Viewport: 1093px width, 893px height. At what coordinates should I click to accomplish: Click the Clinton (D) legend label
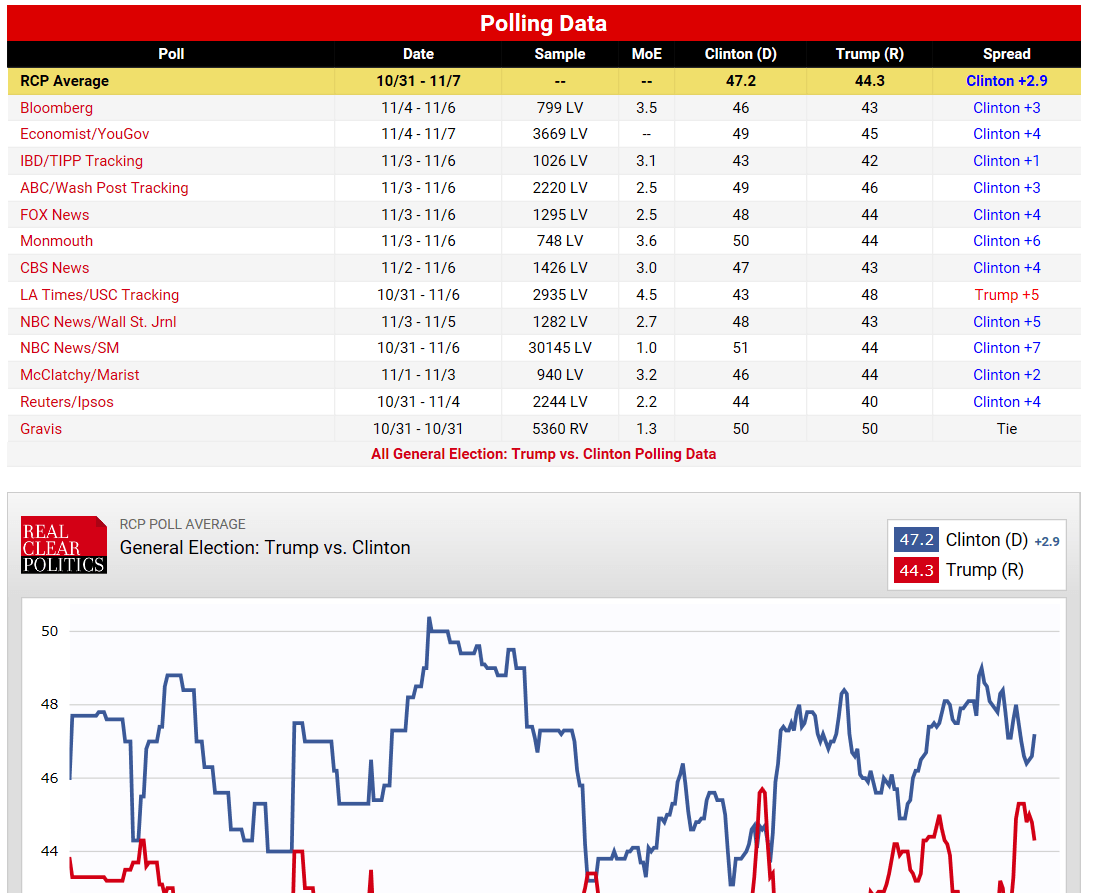pyautogui.click(x=986, y=540)
